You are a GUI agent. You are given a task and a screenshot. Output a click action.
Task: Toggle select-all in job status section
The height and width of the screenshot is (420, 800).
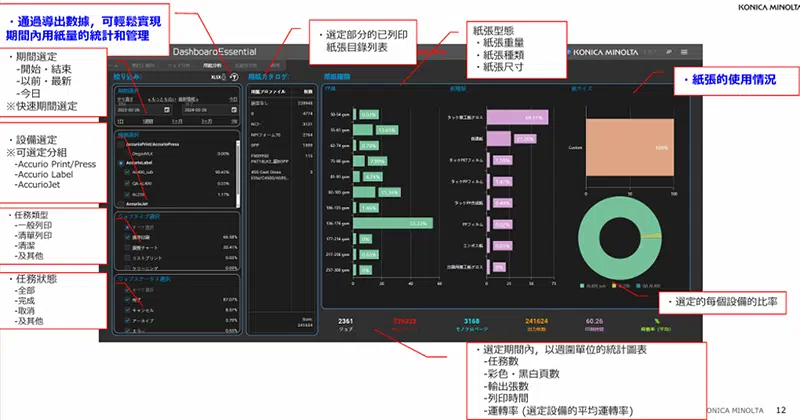[x=127, y=289]
